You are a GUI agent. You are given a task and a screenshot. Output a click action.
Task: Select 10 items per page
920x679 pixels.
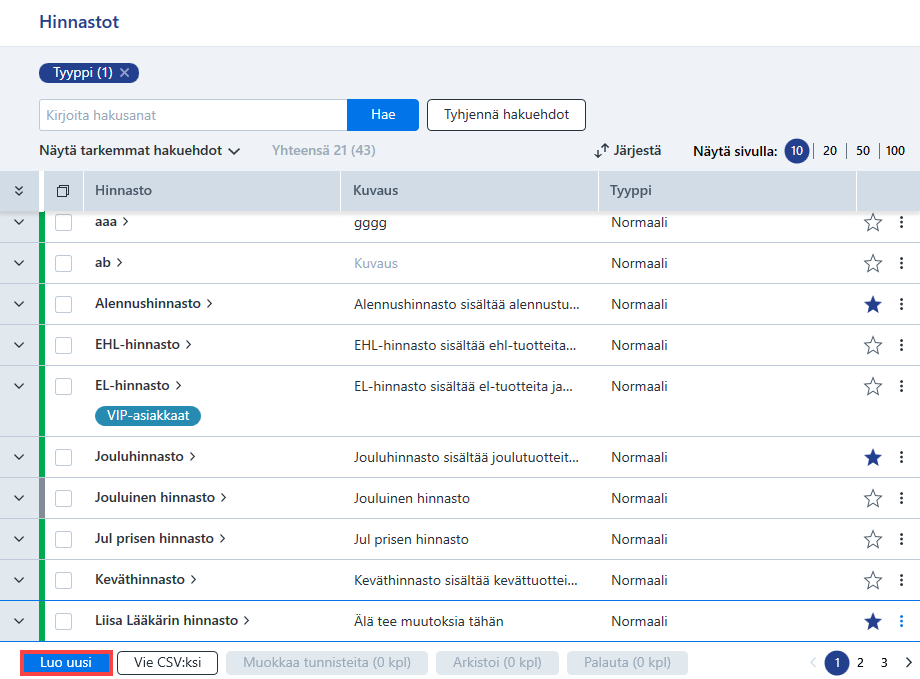(x=797, y=151)
